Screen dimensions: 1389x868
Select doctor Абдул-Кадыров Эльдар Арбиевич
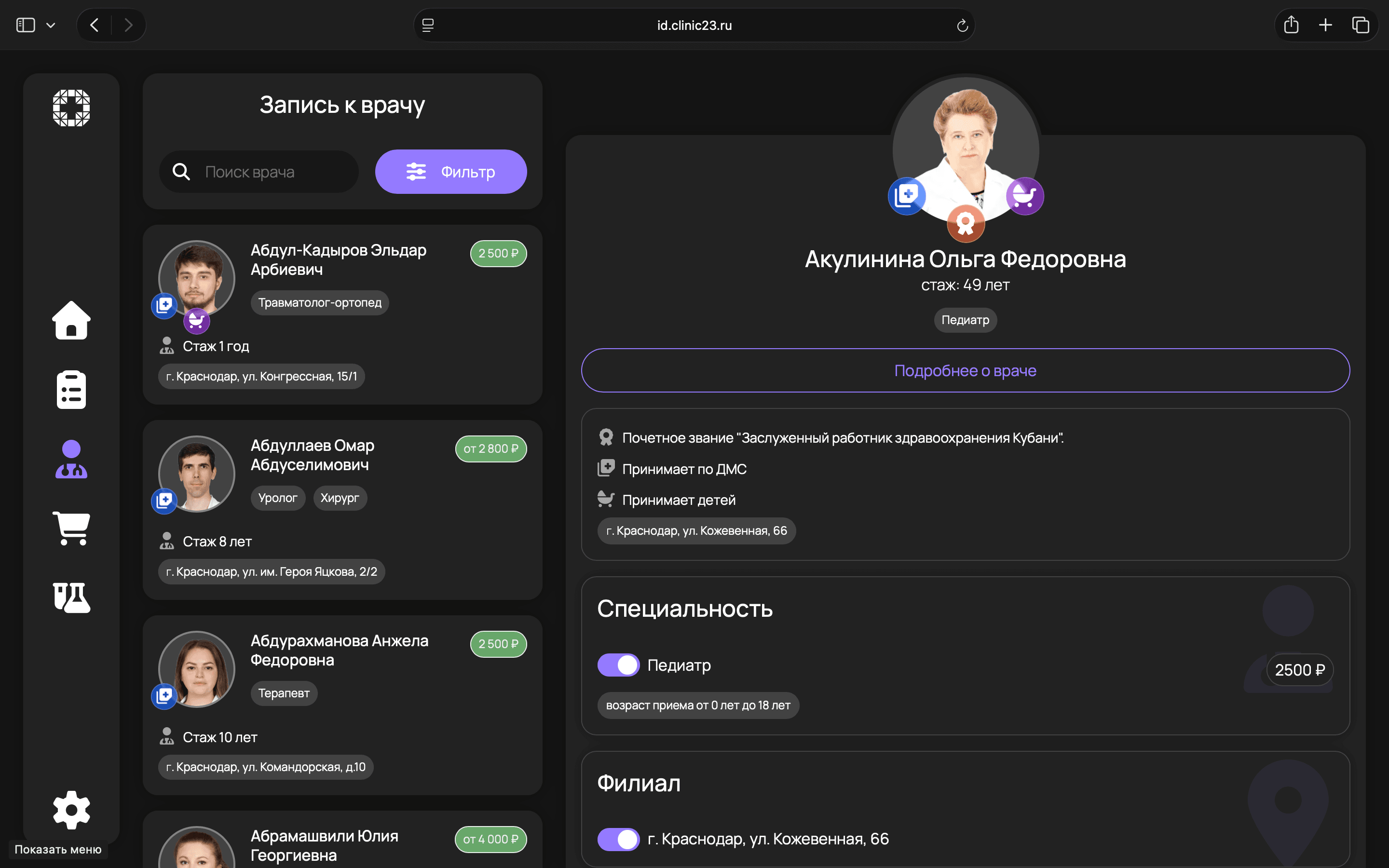(342, 314)
